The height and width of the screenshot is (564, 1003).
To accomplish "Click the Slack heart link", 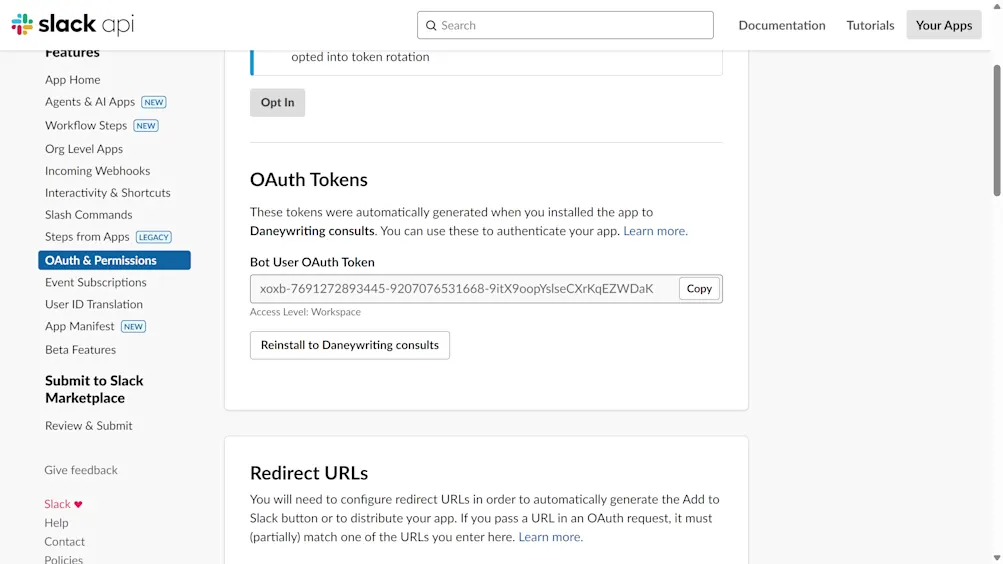I will click(x=63, y=504).
